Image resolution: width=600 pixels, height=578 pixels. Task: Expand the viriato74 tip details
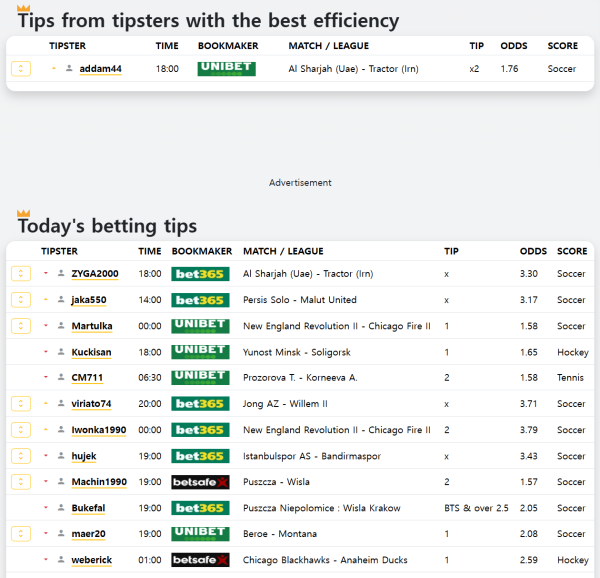21,404
